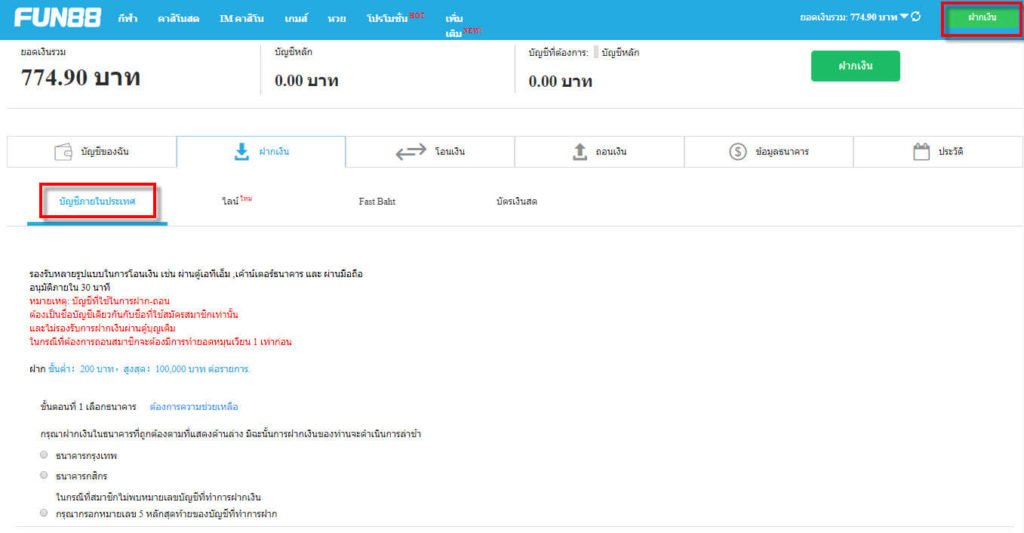Open the cash card deposit tab
This screenshot has width=1024, height=533.
pos(516,202)
